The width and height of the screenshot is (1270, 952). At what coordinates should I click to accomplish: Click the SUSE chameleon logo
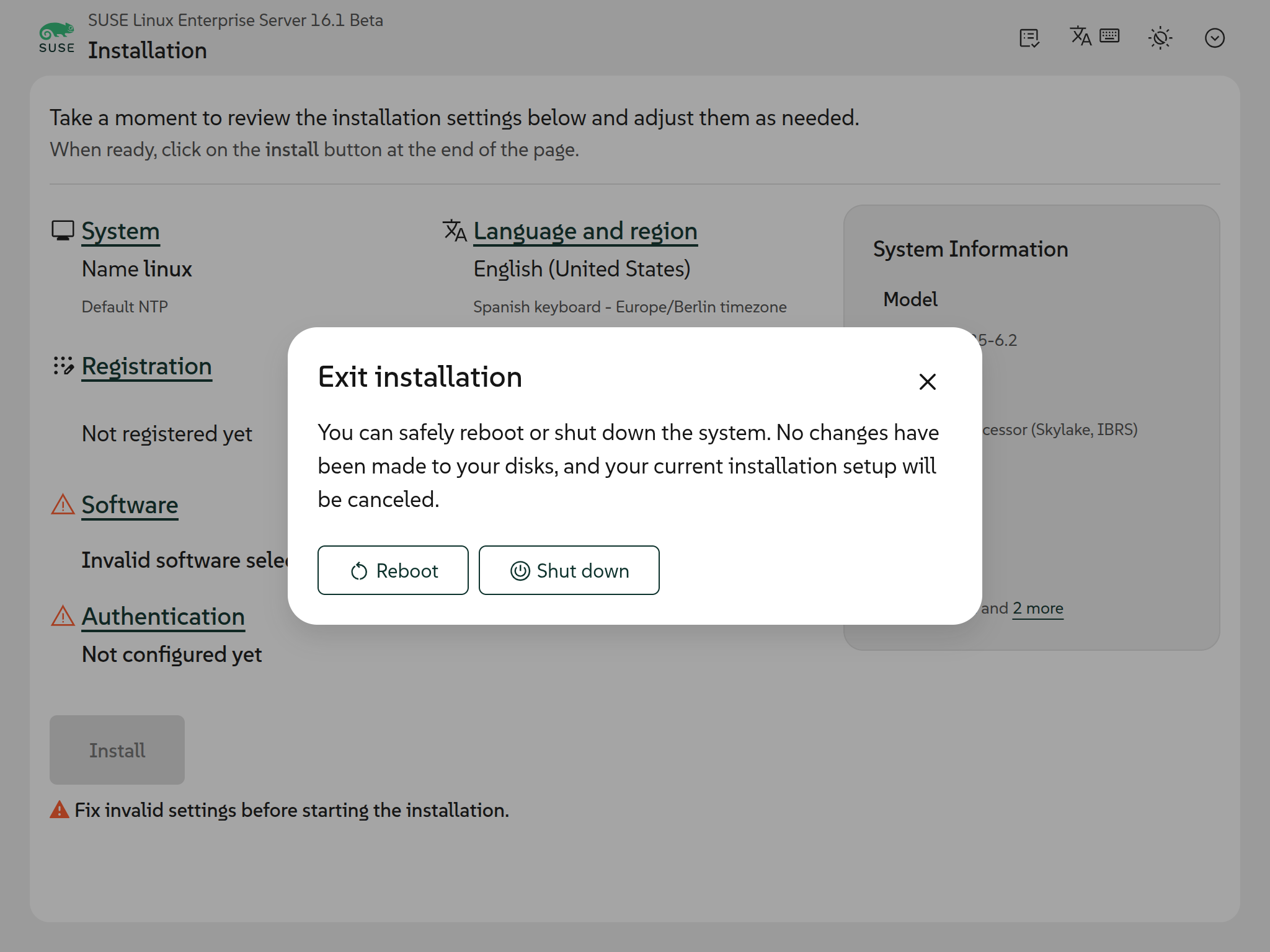click(56, 38)
